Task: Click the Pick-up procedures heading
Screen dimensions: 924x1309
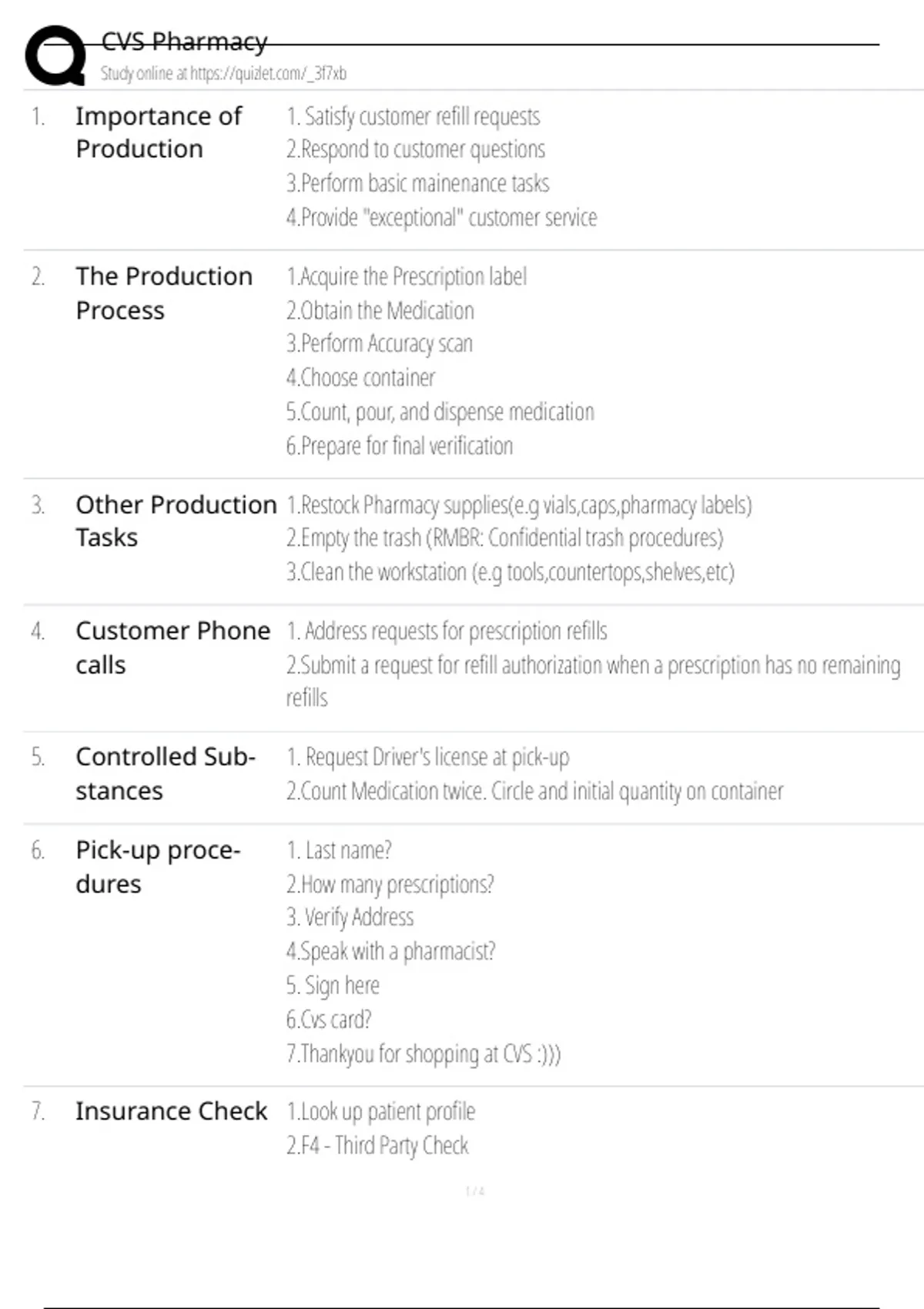Action: coord(158,866)
